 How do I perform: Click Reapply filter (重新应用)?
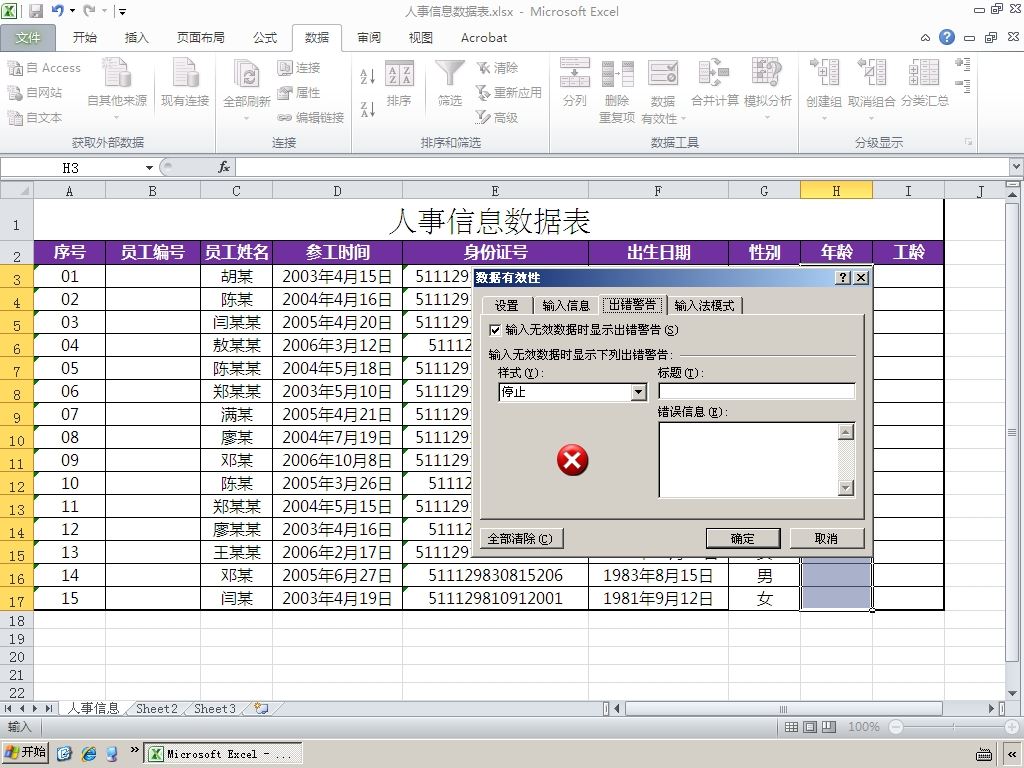point(509,92)
